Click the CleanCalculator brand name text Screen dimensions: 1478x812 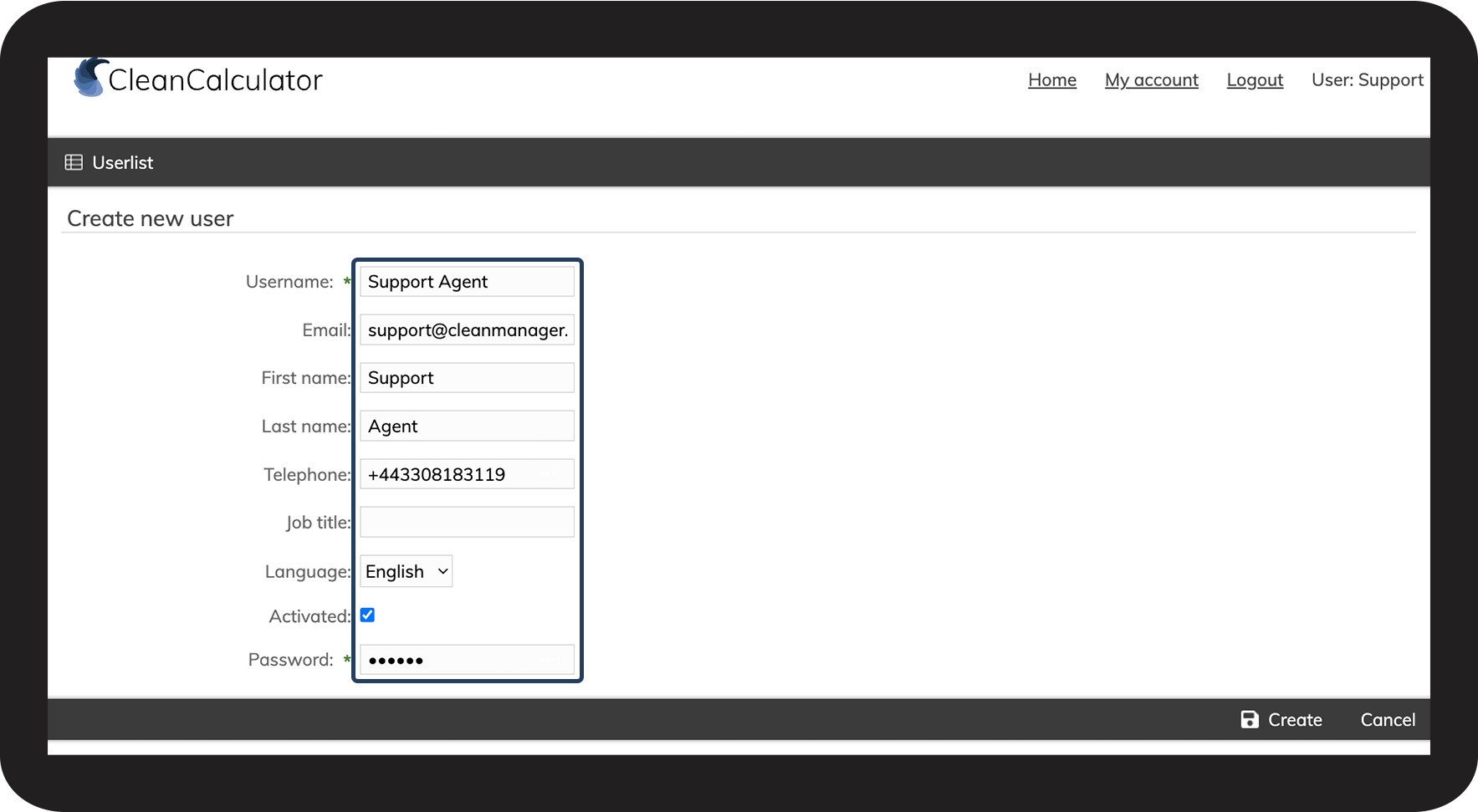[215, 80]
